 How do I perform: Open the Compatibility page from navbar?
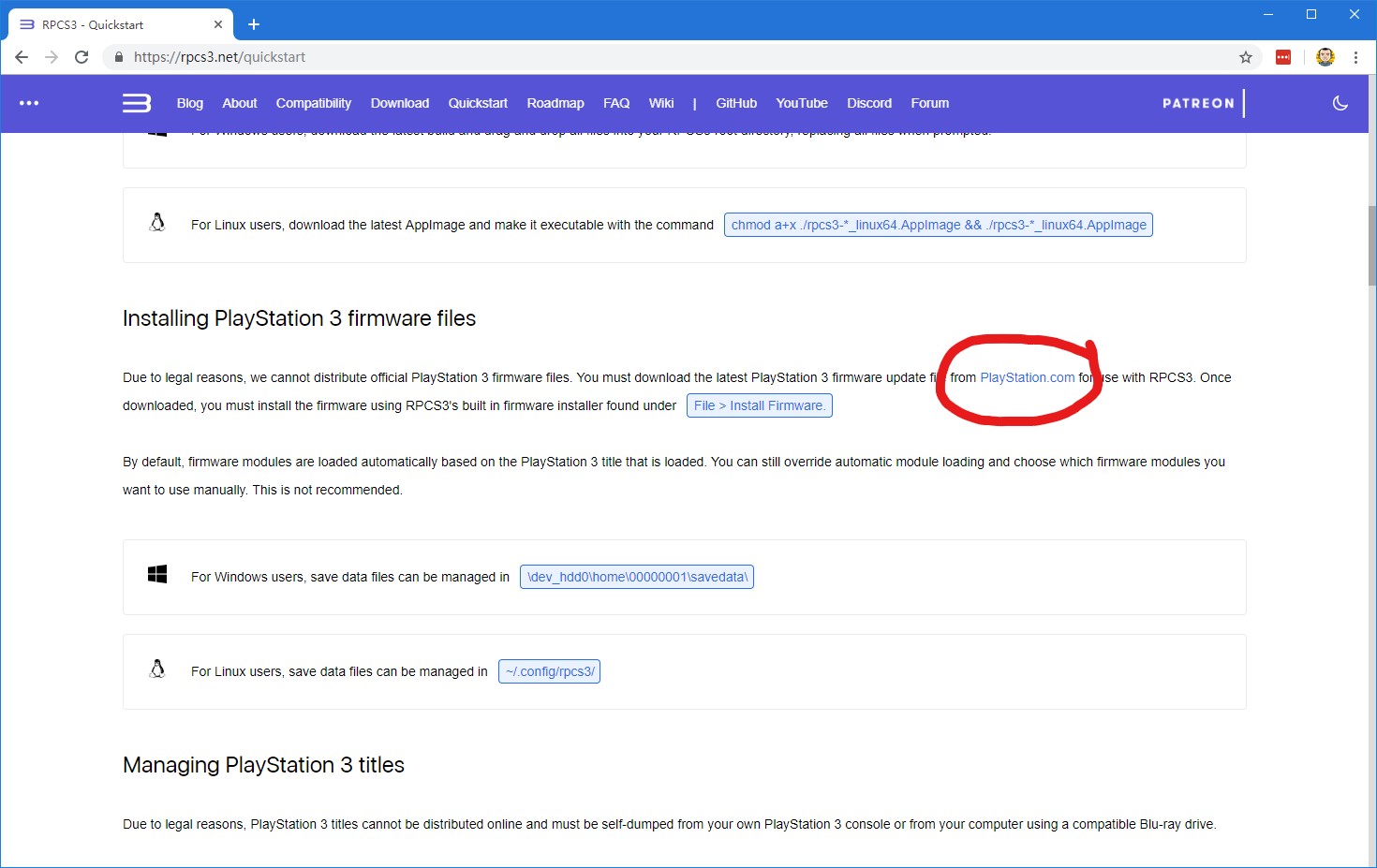pyautogui.click(x=313, y=103)
